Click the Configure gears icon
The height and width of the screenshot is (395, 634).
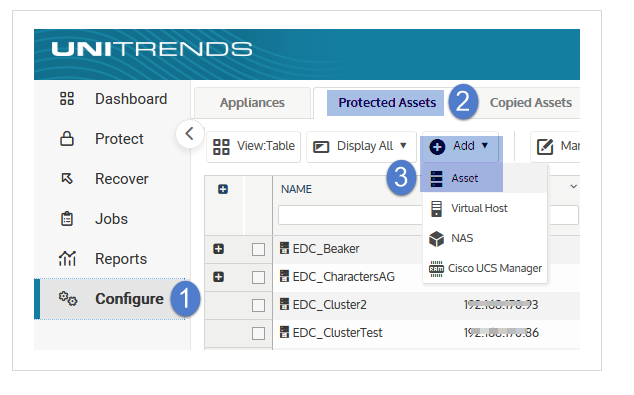coord(68,298)
